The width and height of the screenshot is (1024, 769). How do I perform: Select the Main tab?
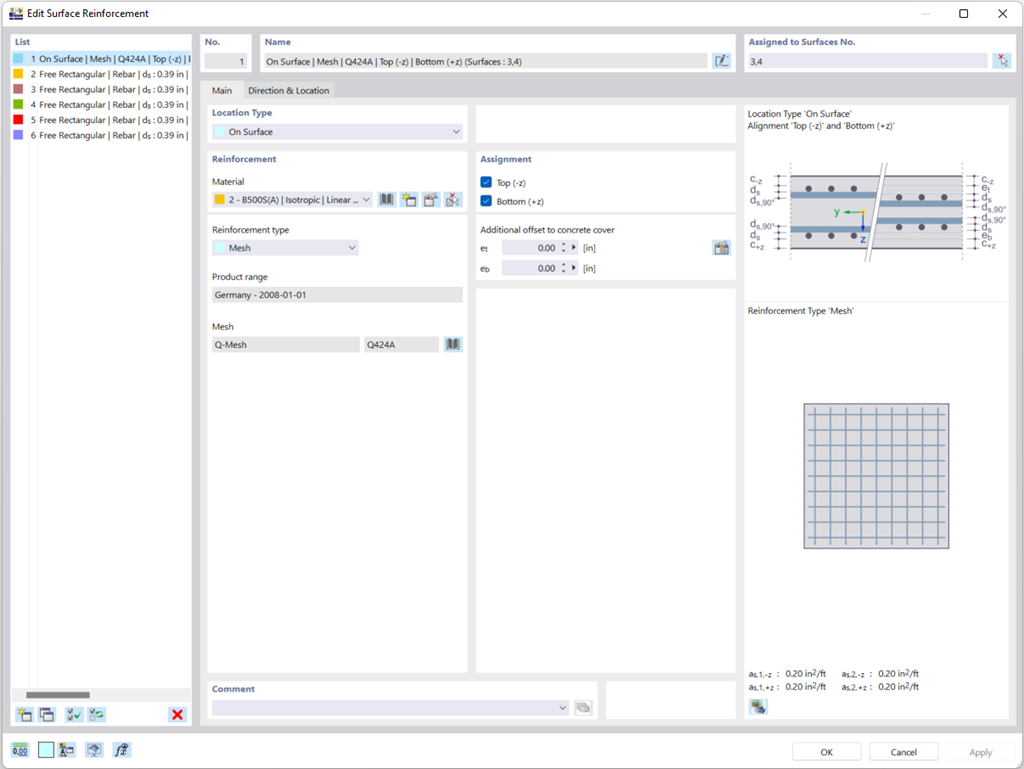(222, 89)
